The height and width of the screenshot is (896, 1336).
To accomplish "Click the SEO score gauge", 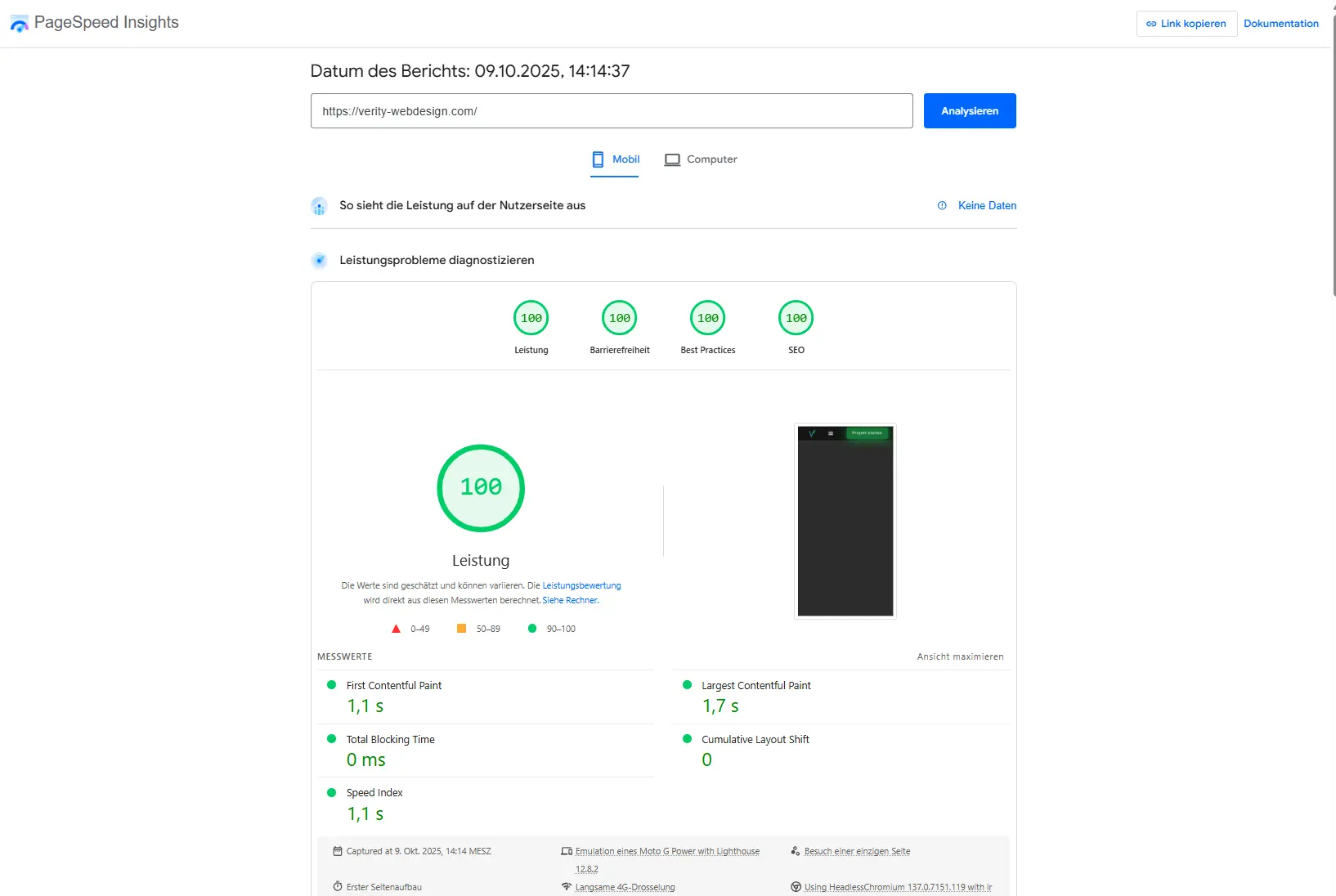I will tap(796, 318).
